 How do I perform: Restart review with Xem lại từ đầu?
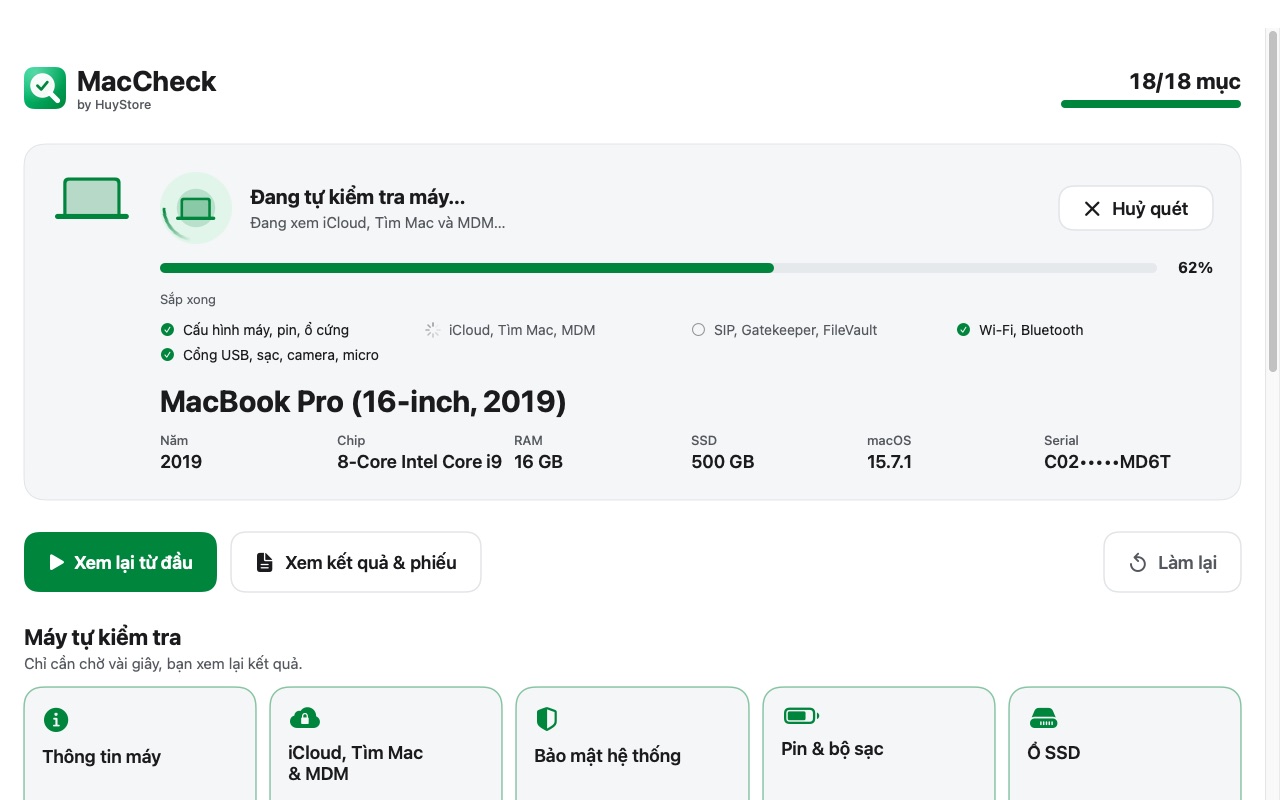[x=120, y=562]
